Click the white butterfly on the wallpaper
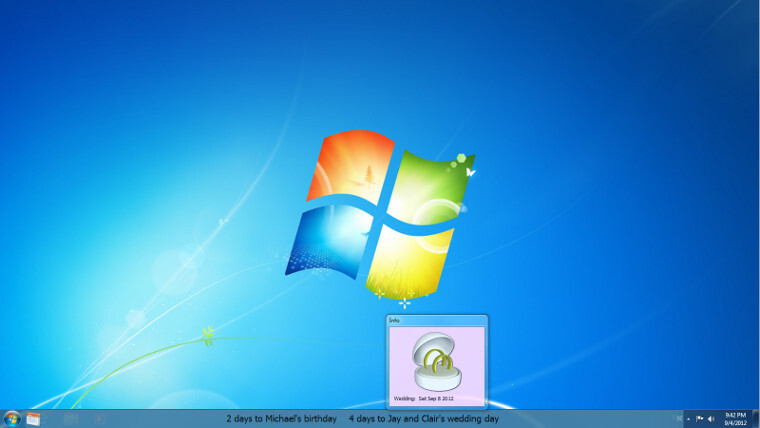 pos(470,172)
